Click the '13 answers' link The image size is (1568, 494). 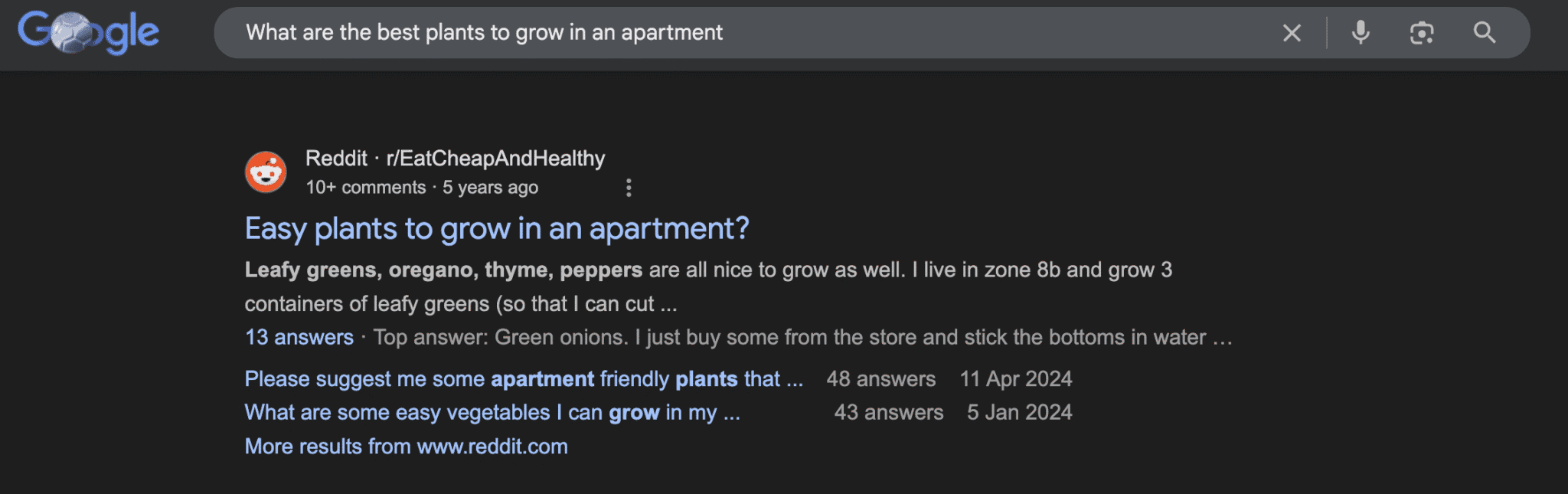point(299,337)
